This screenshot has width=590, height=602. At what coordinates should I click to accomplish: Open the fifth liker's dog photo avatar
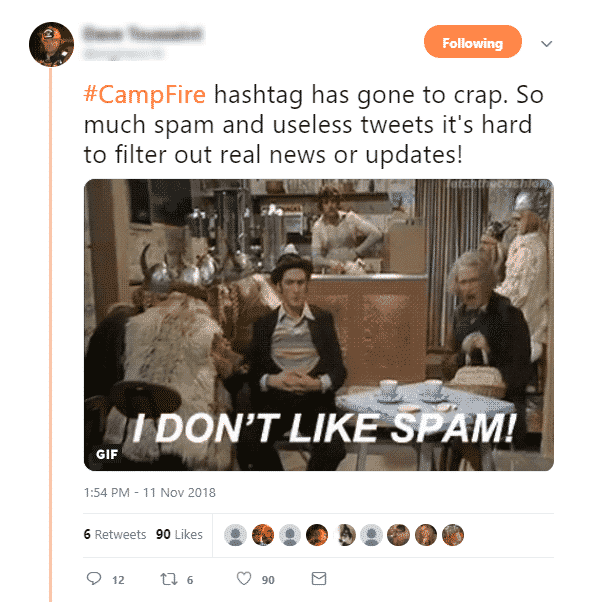(x=345, y=534)
